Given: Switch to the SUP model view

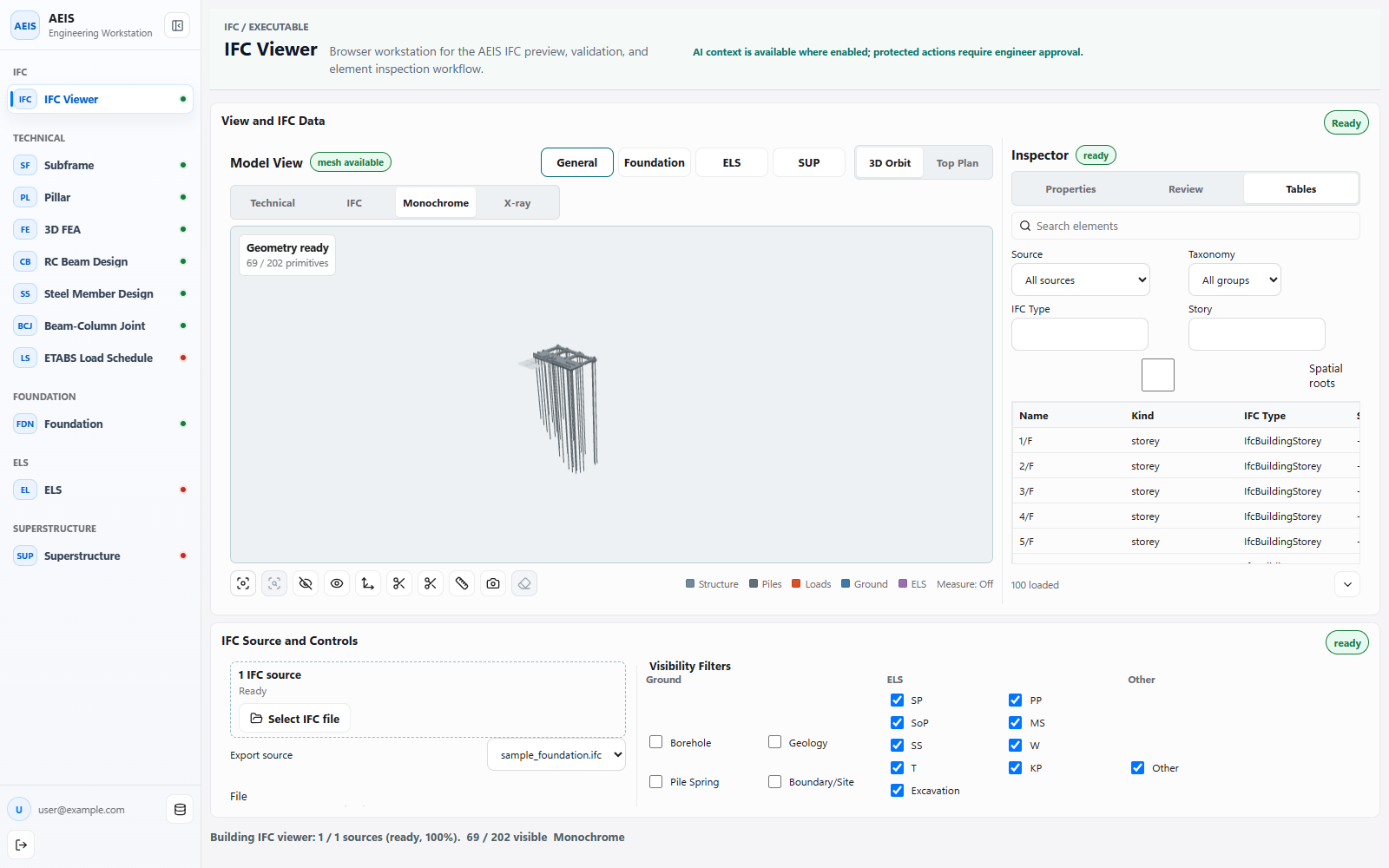Looking at the screenshot, I should (809, 162).
